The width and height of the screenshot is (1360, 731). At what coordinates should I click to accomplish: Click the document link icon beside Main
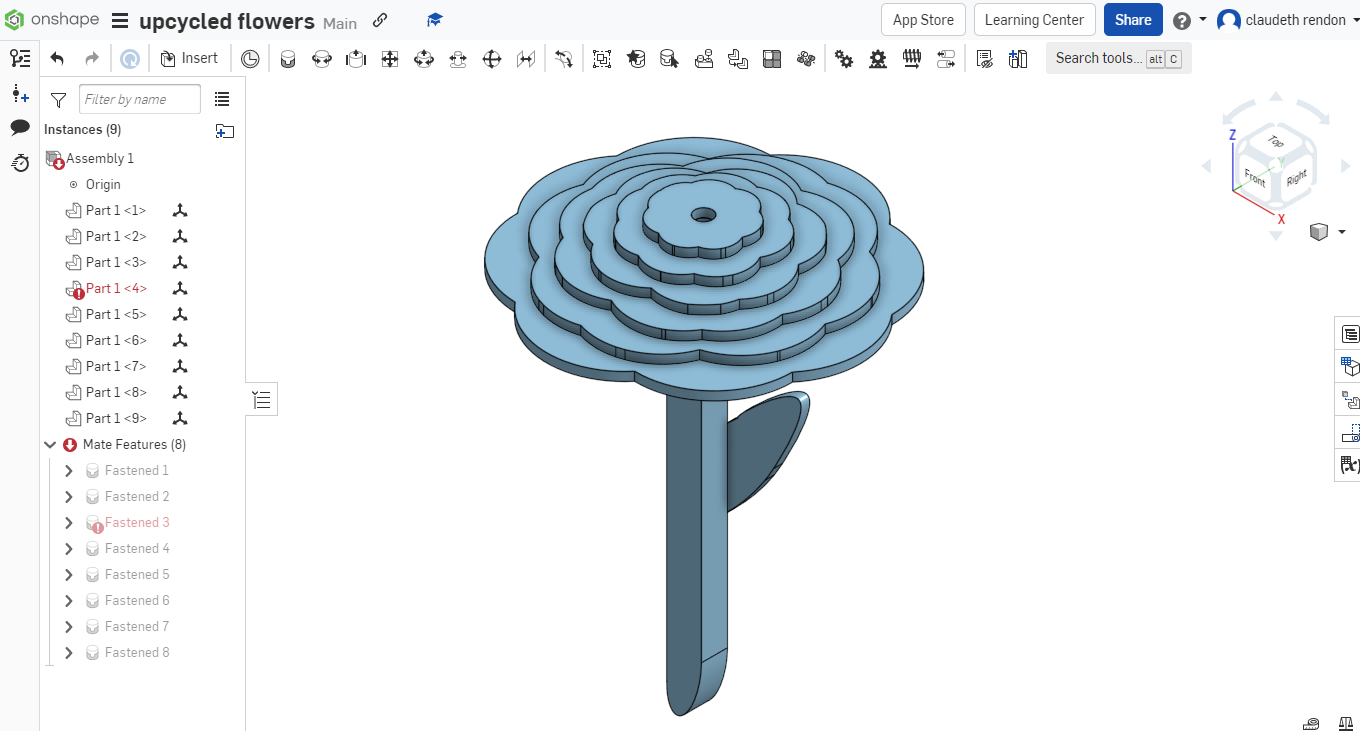tap(380, 20)
